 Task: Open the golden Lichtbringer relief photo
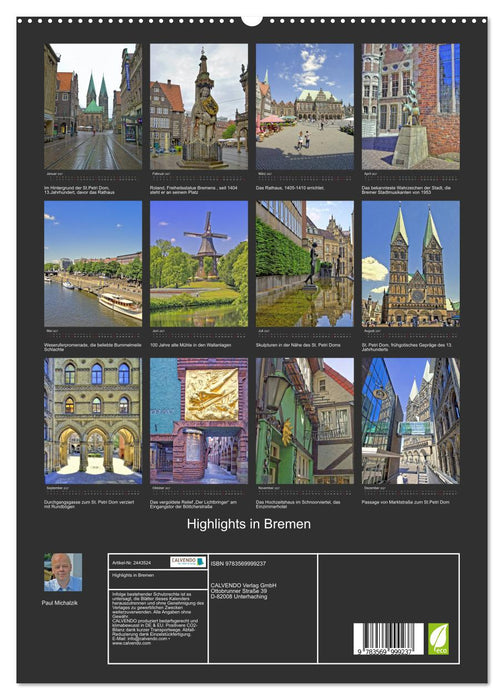point(199,421)
